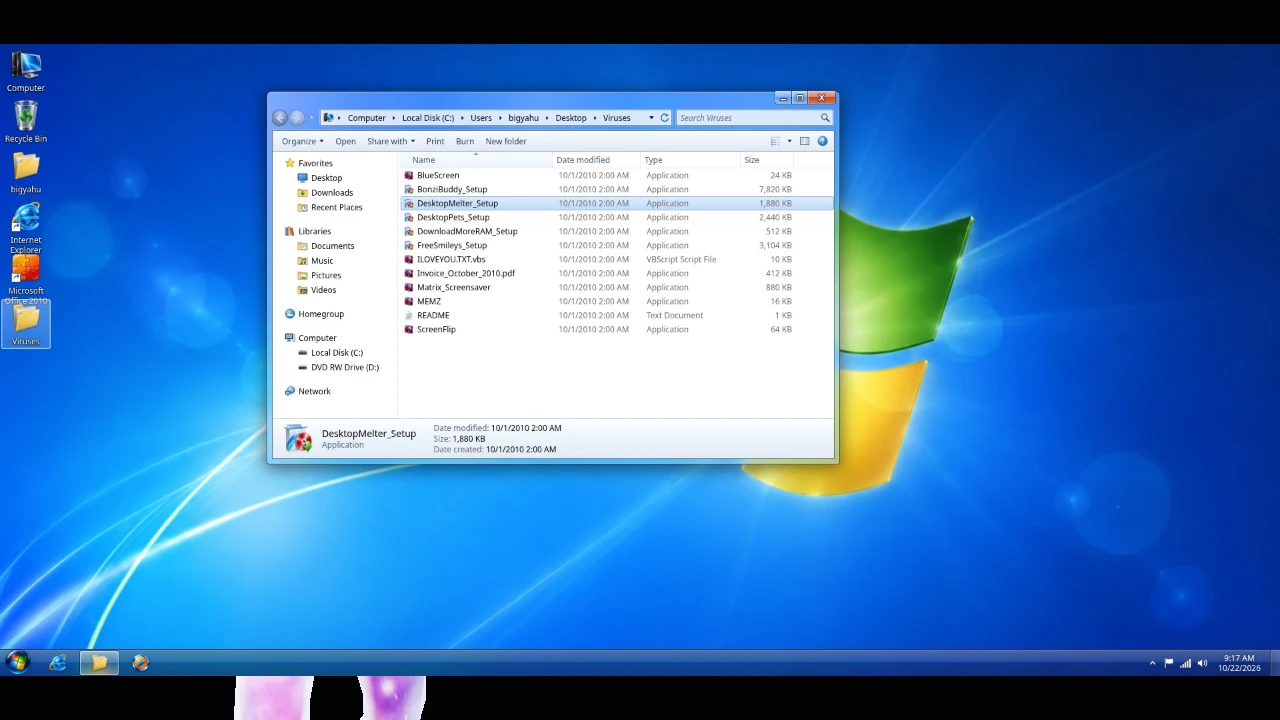Screen dimensions: 1280x720
Task: Show hidden tray icons arrow
Action: tap(1152, 663)
